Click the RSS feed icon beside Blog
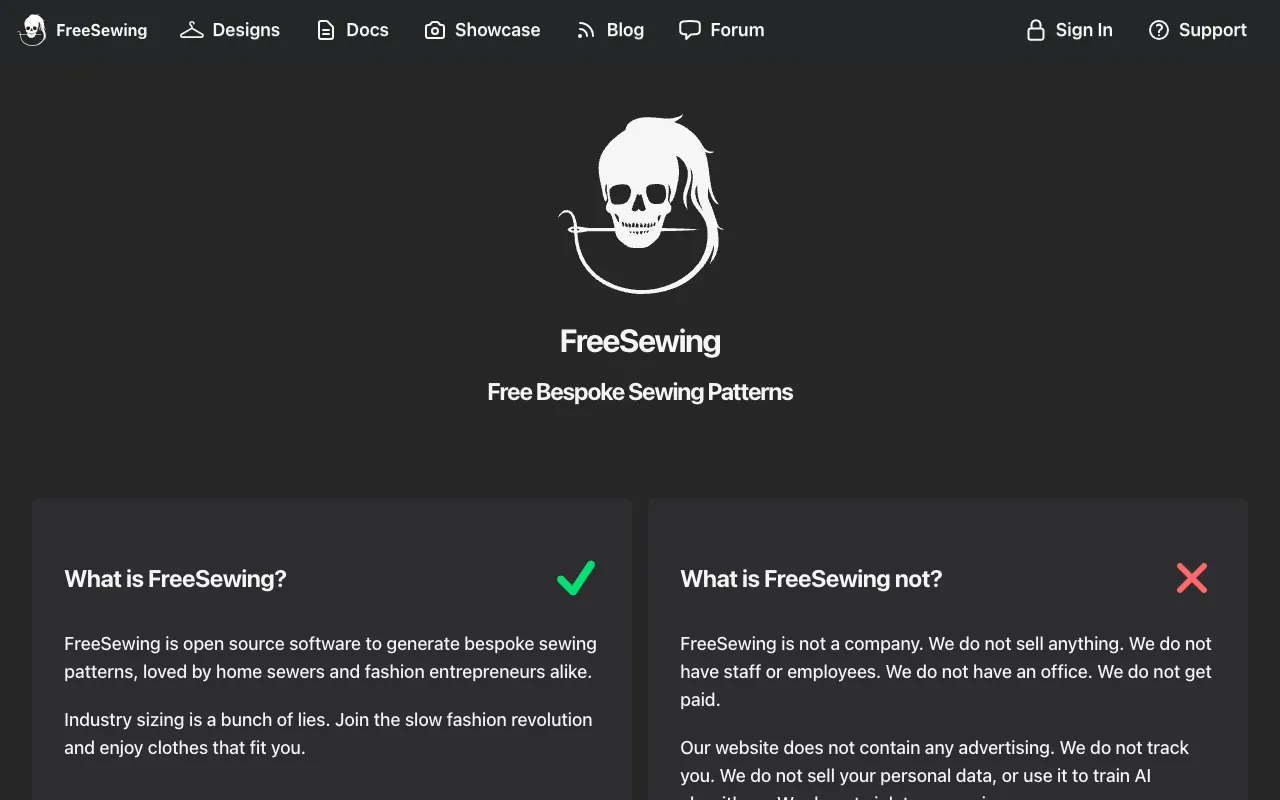This screenshot has width=1280, height=800. [586, 30]
